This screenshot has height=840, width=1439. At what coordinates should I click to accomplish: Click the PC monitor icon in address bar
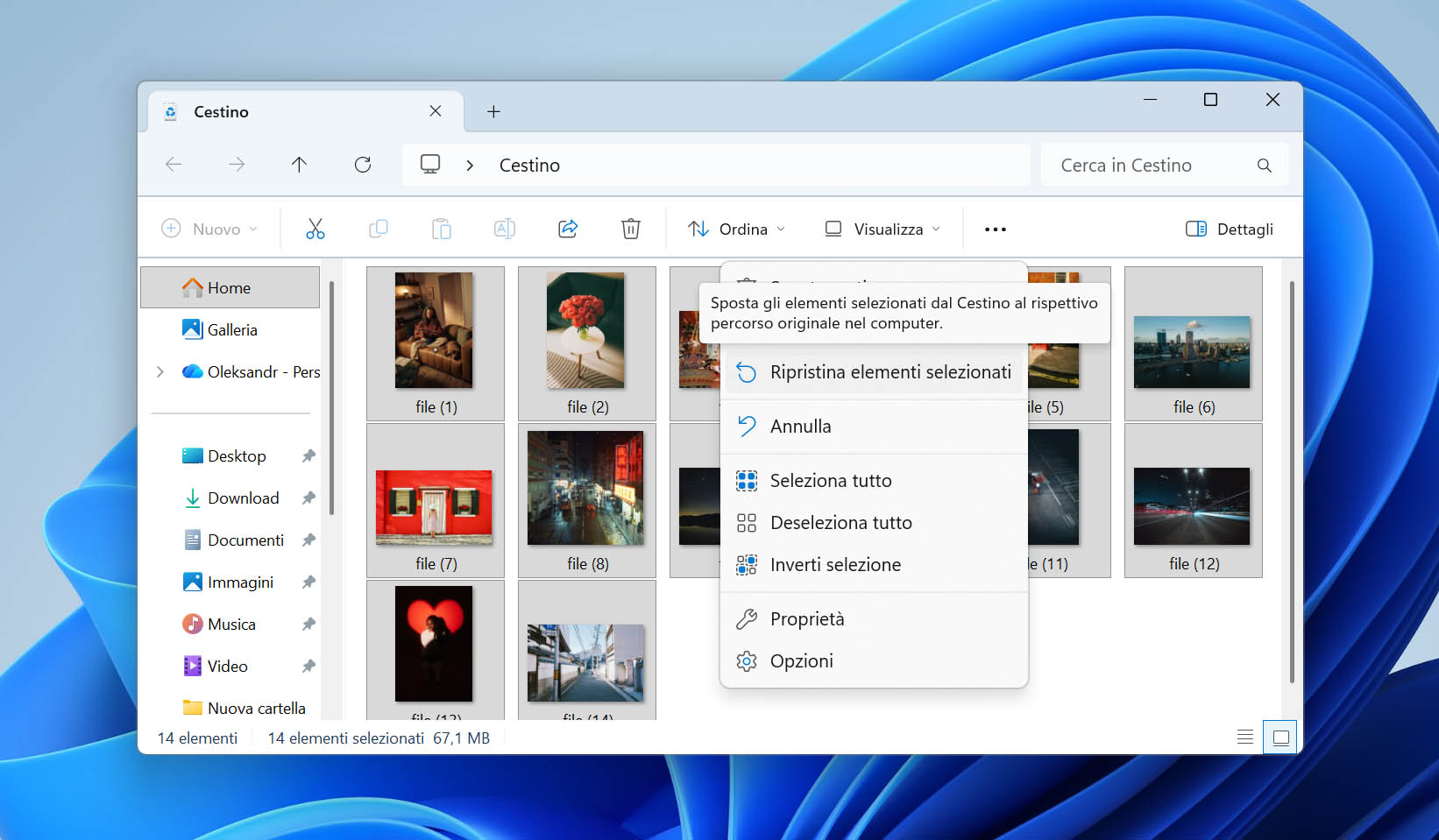point(430,164)
